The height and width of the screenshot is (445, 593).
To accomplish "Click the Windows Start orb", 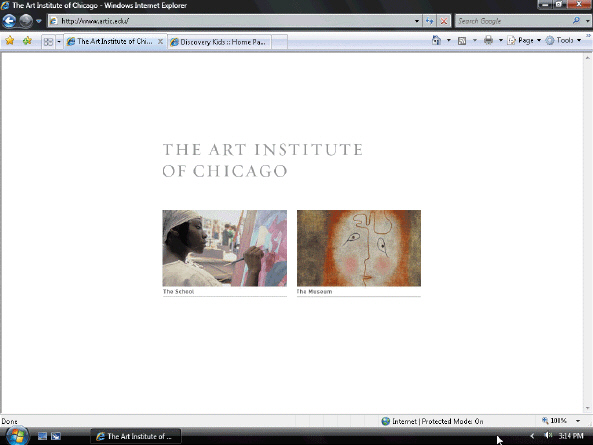I will coord(17,436).
